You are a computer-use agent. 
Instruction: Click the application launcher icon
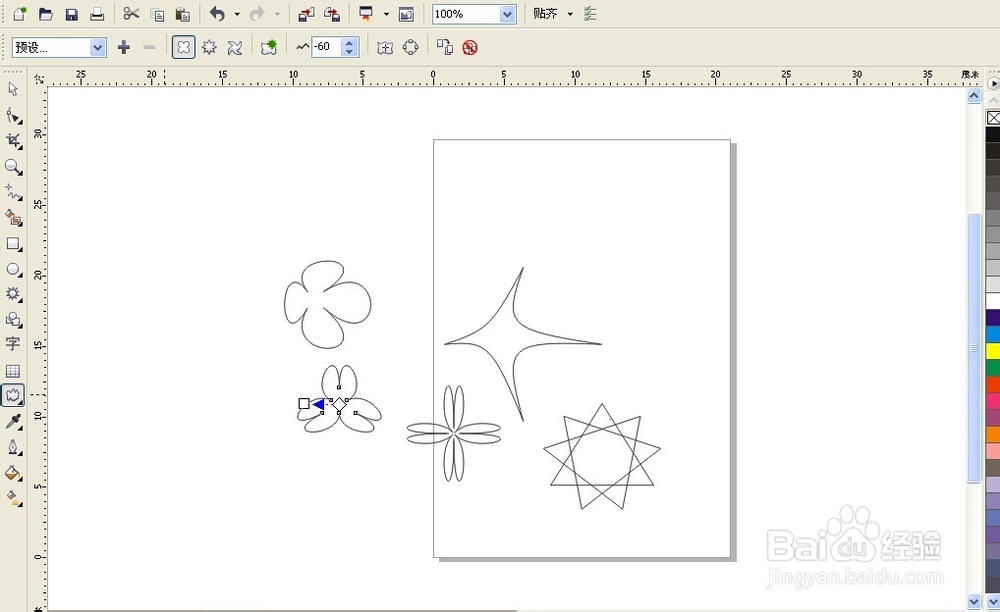(366, 13)
